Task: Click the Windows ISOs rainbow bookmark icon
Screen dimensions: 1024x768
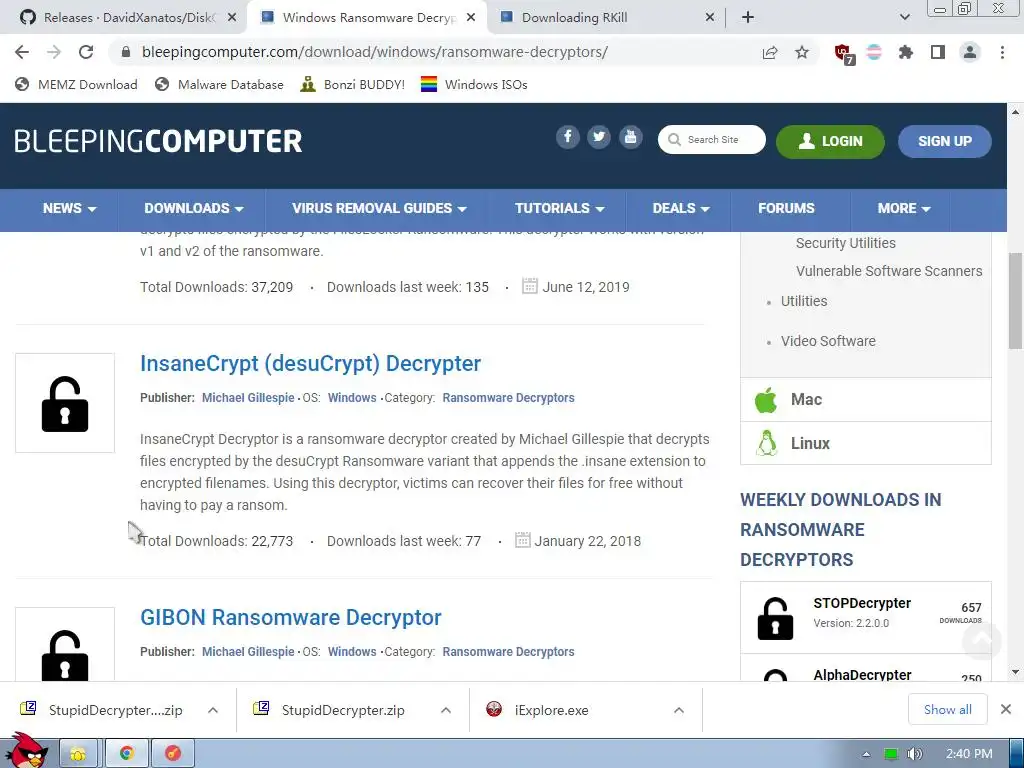Action: (428, 84)
